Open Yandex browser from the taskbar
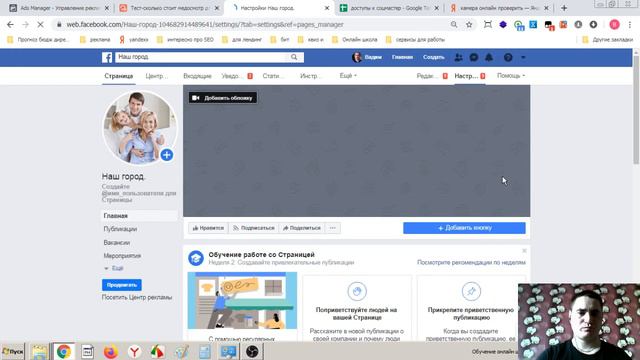This screenshot has height=360, width=640. tap(134, 351)
